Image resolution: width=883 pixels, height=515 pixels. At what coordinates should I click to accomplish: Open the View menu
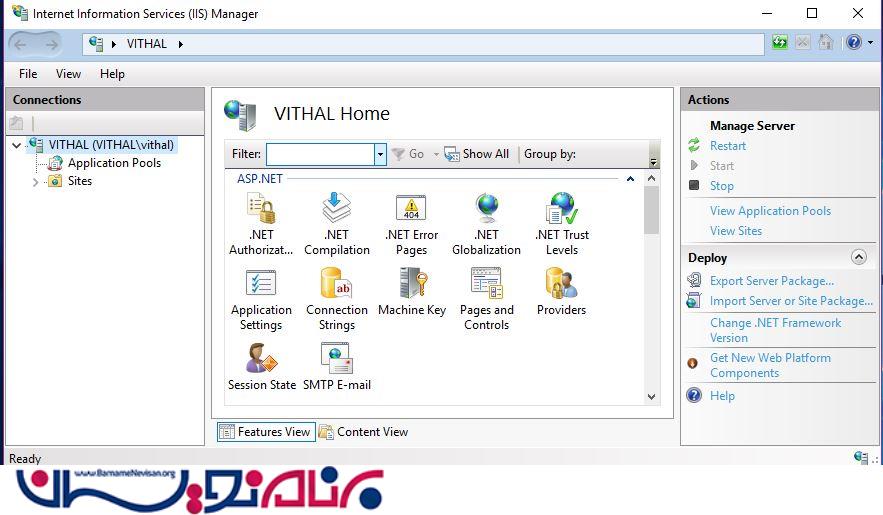[68, 74]
